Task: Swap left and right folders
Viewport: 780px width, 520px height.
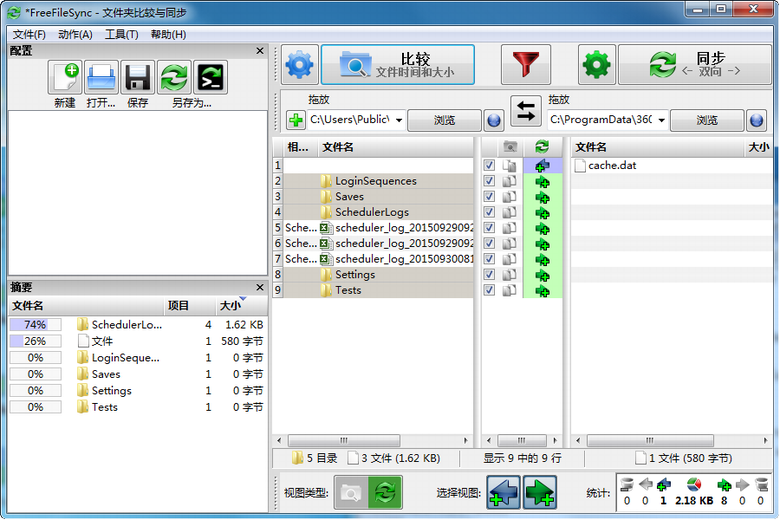Action: [526, 110]
